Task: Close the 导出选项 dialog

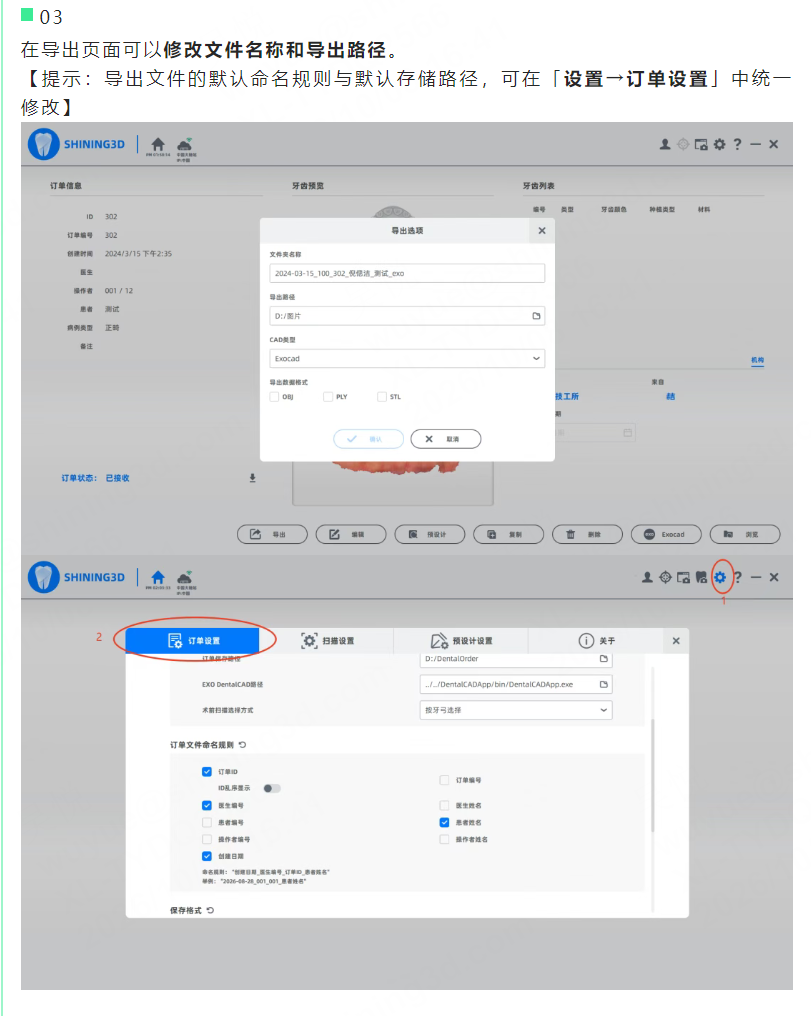Action: [x=542, y=230]
